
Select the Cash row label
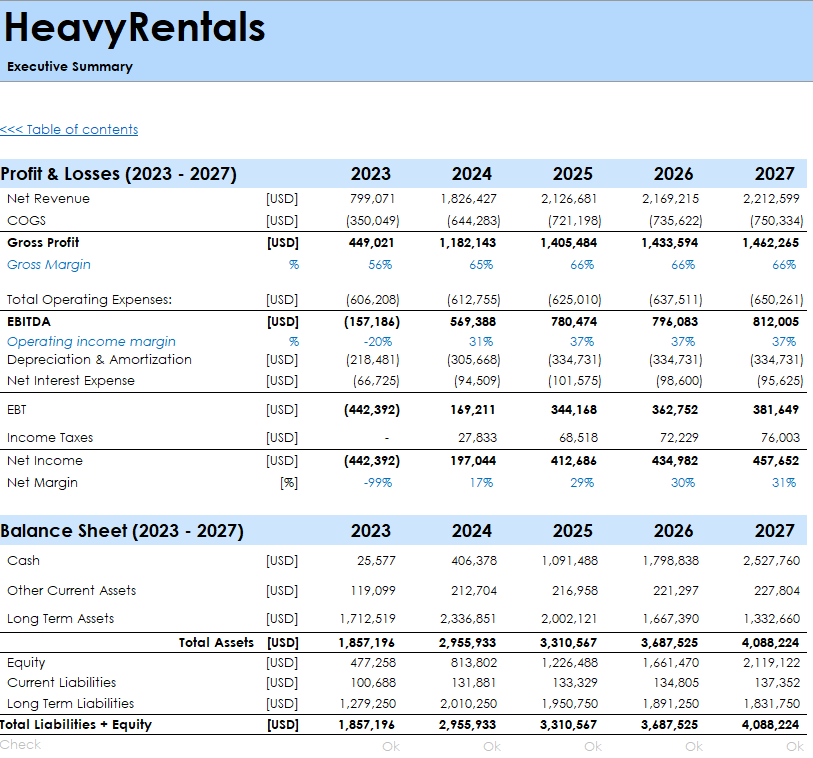pos(23,560)
